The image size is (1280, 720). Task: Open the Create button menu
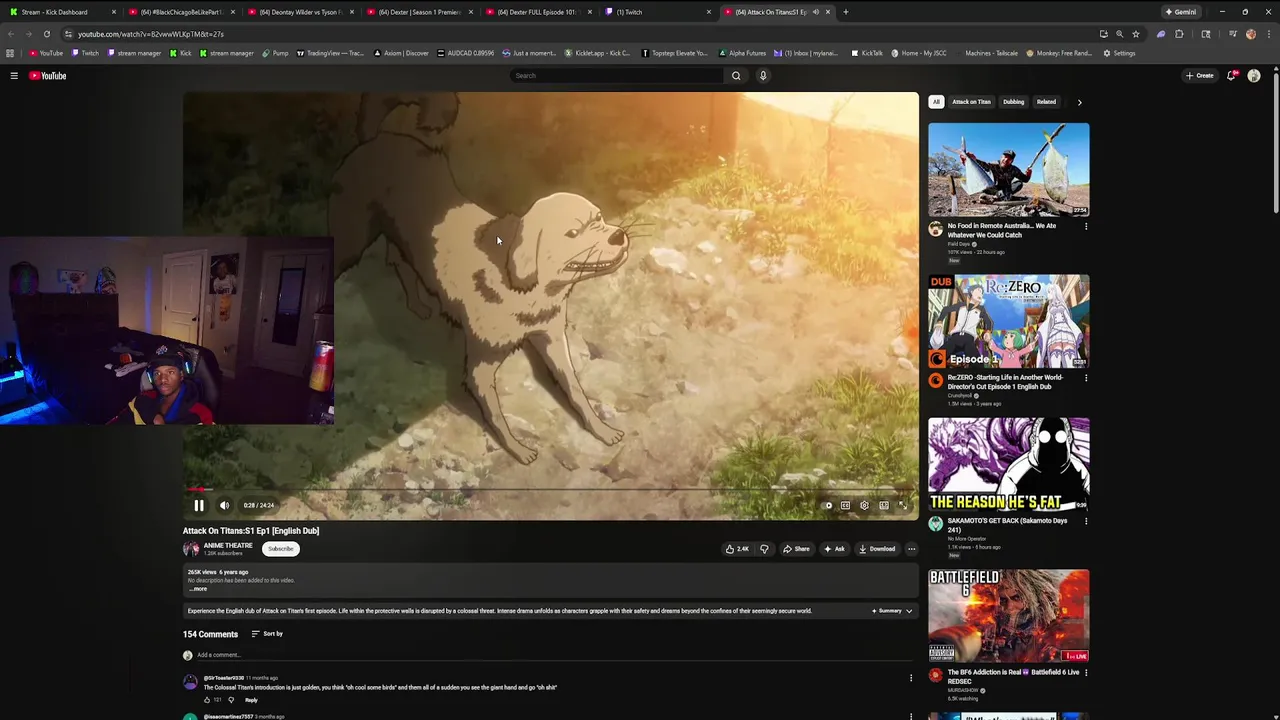pos(1200,76)
